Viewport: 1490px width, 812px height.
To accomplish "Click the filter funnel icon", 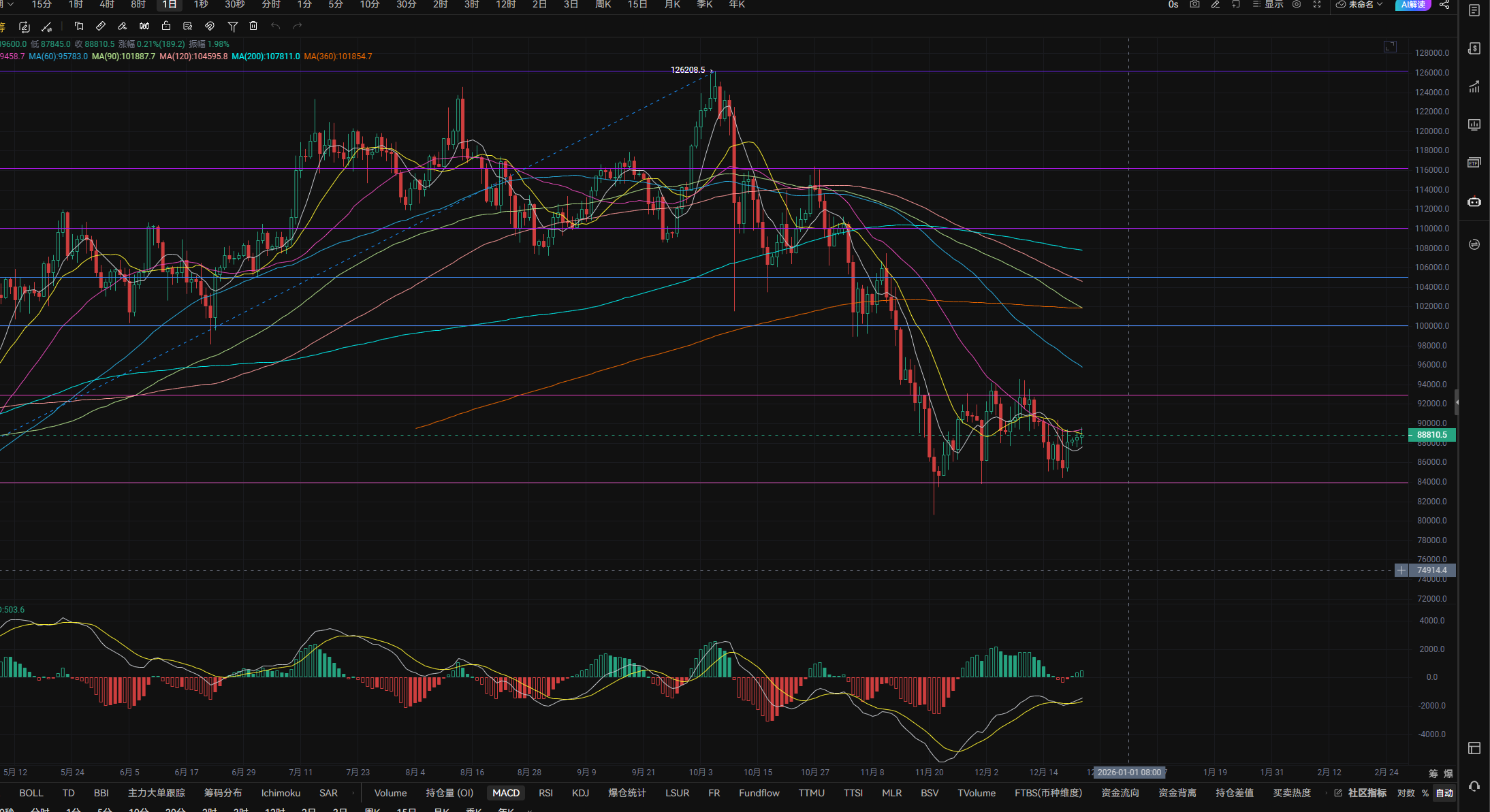I will point(232,27).
